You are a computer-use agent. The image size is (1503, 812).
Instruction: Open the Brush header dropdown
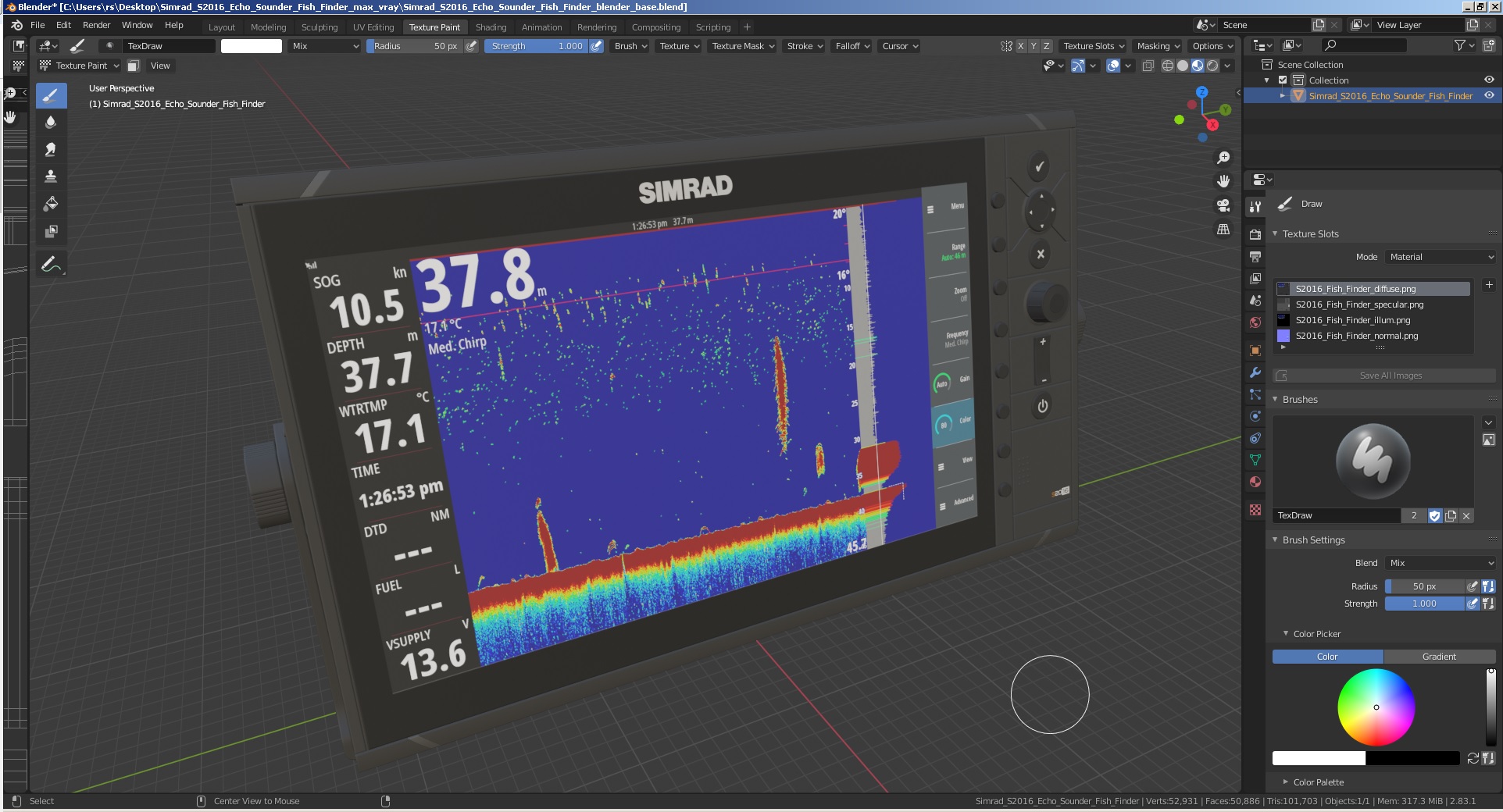(x=630, y=46)
